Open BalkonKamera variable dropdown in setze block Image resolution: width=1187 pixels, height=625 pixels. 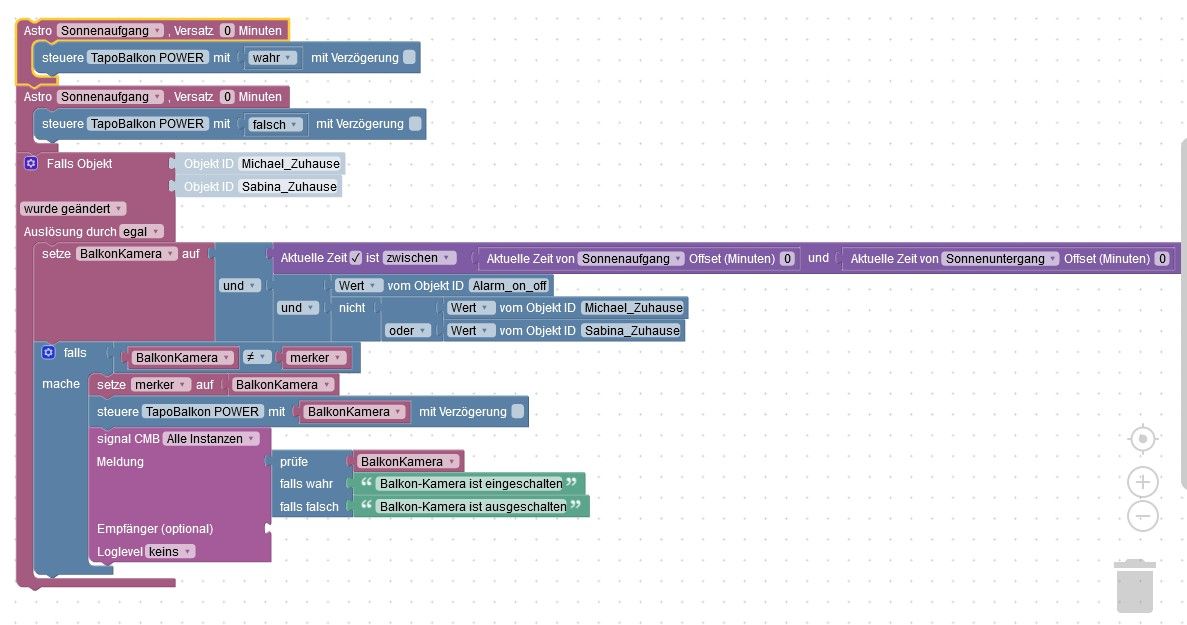126,253
